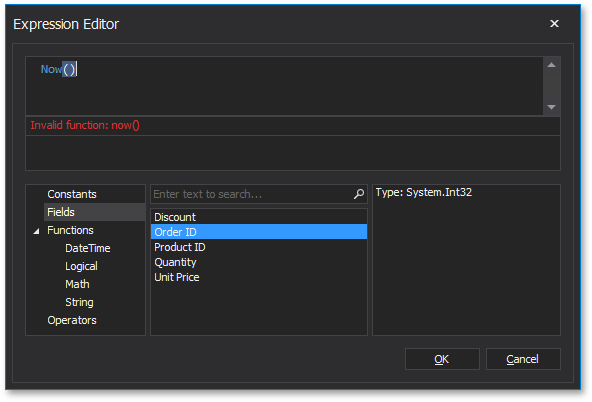This screenshot has height=402, width=592.
Task: Open the String functions group
Action: pyautogui.click(x=79, y=302)
